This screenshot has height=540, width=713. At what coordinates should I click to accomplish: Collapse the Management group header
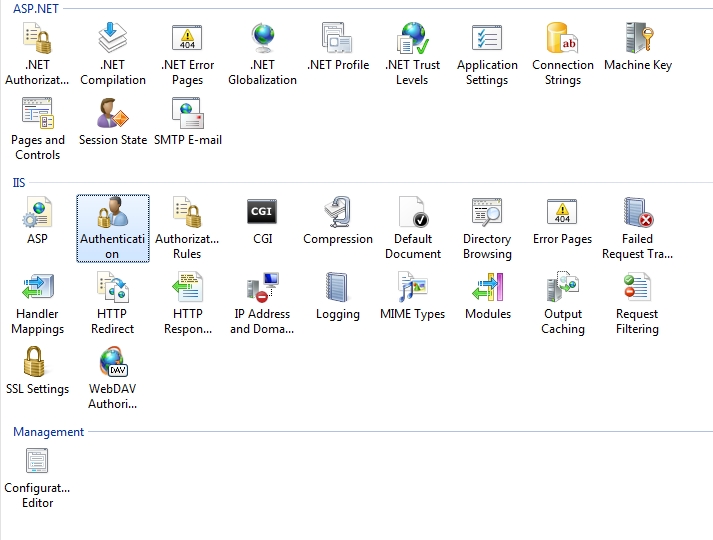click(x=48, y=432)
